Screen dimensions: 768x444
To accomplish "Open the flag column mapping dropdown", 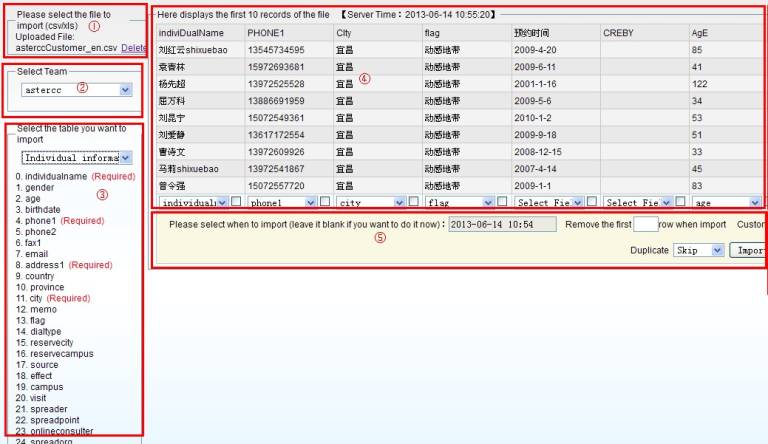I will (459, 202).
